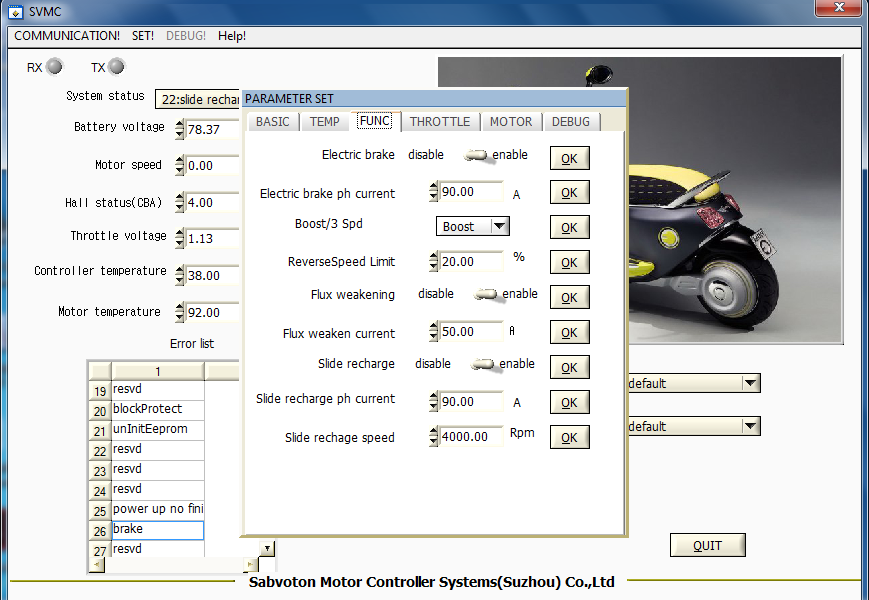This screenshot has height=600, width=869.
Task: Toggle the Electric brake switch
Action: coord(476,156)
